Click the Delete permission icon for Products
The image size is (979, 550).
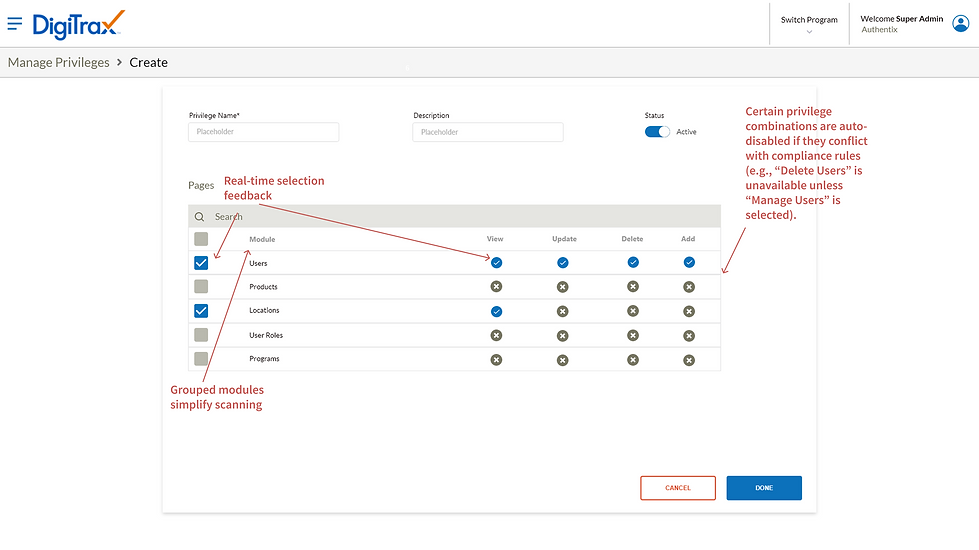pyautogui.click(x=632, y=287)
